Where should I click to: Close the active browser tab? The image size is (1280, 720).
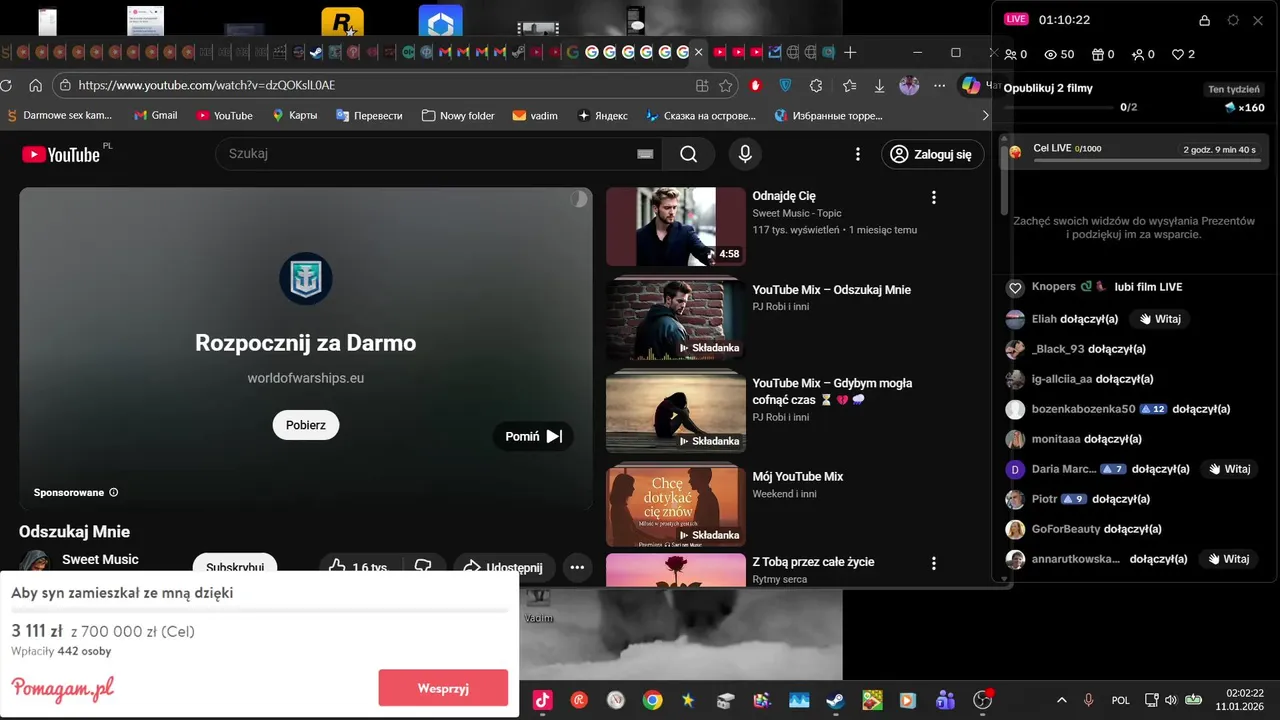698,52
